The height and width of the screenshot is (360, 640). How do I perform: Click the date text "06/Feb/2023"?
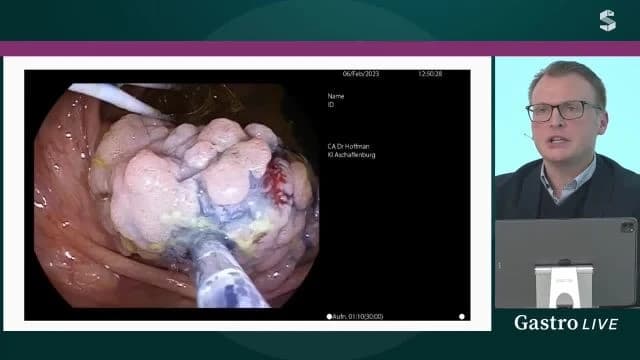click(x=361, y=74)
